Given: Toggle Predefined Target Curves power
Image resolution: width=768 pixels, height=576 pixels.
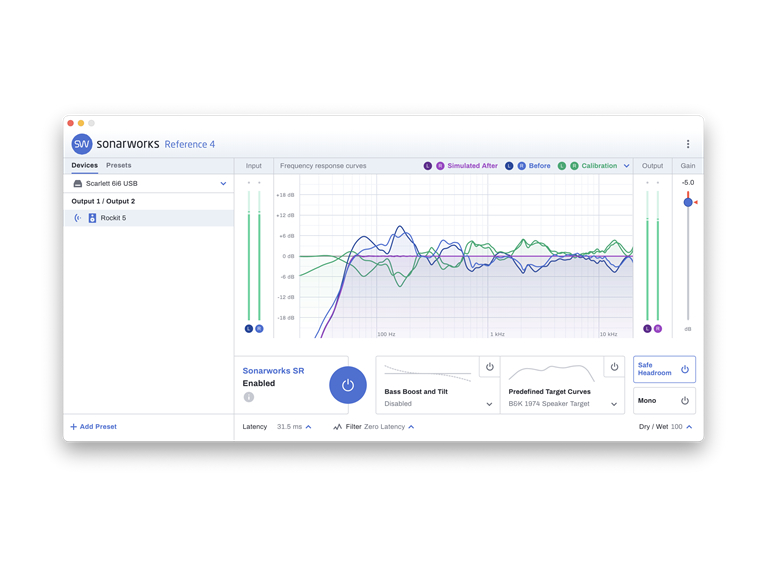Looking at the screenshot, I should click(x=614, y=367).
